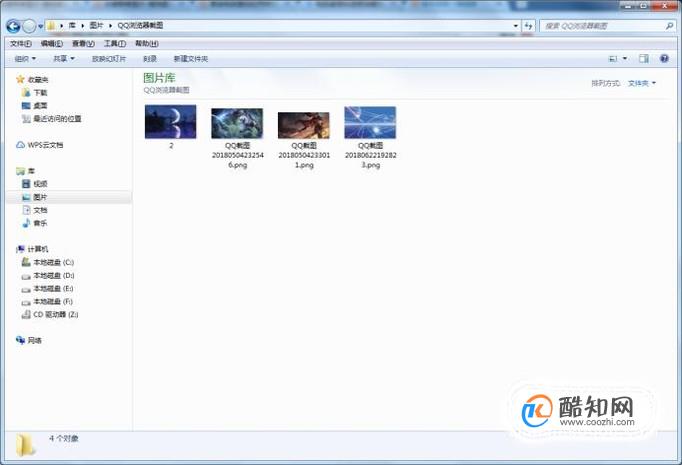Click the 图片库 library heading
The width and height of the screenshot is (682, 465).
click(x=159, y=78)
